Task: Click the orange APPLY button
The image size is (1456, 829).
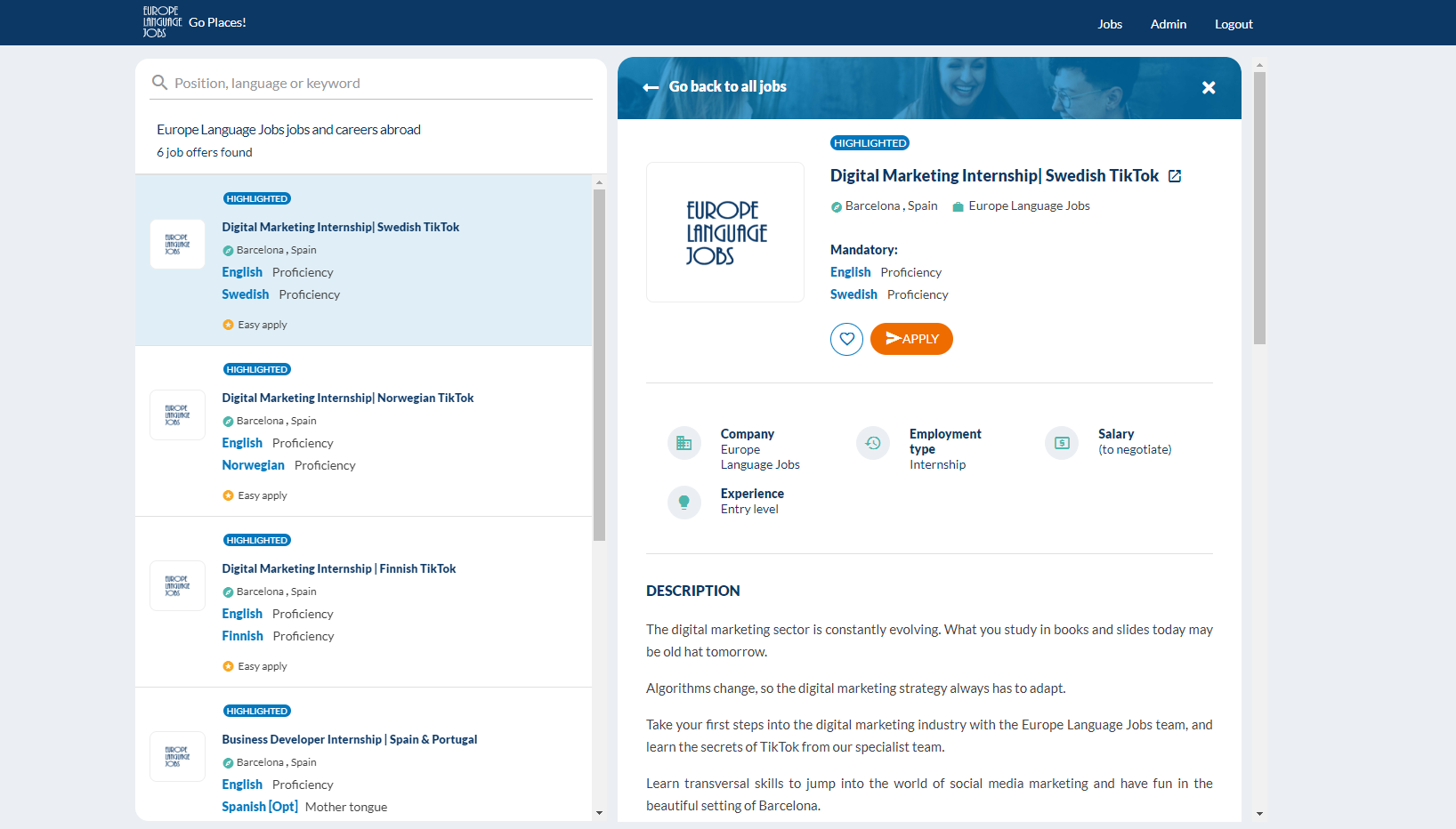Action: click(x=911, y=339)
